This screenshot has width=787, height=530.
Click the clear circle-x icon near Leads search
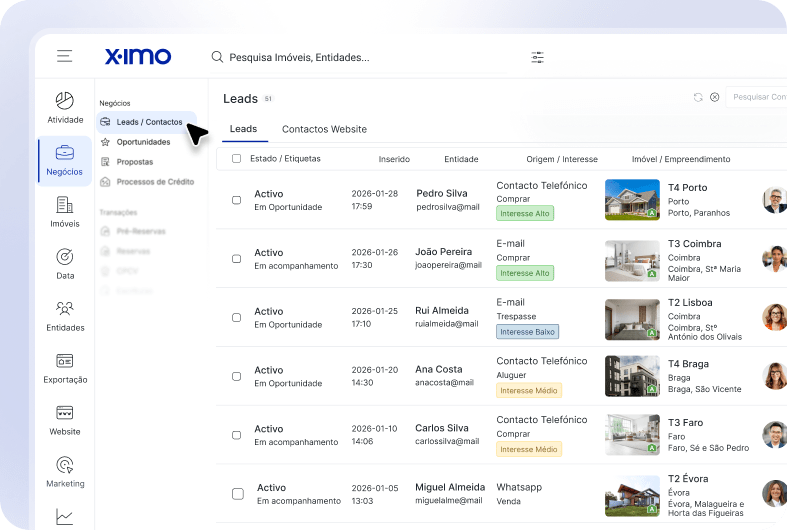[715, 97]
